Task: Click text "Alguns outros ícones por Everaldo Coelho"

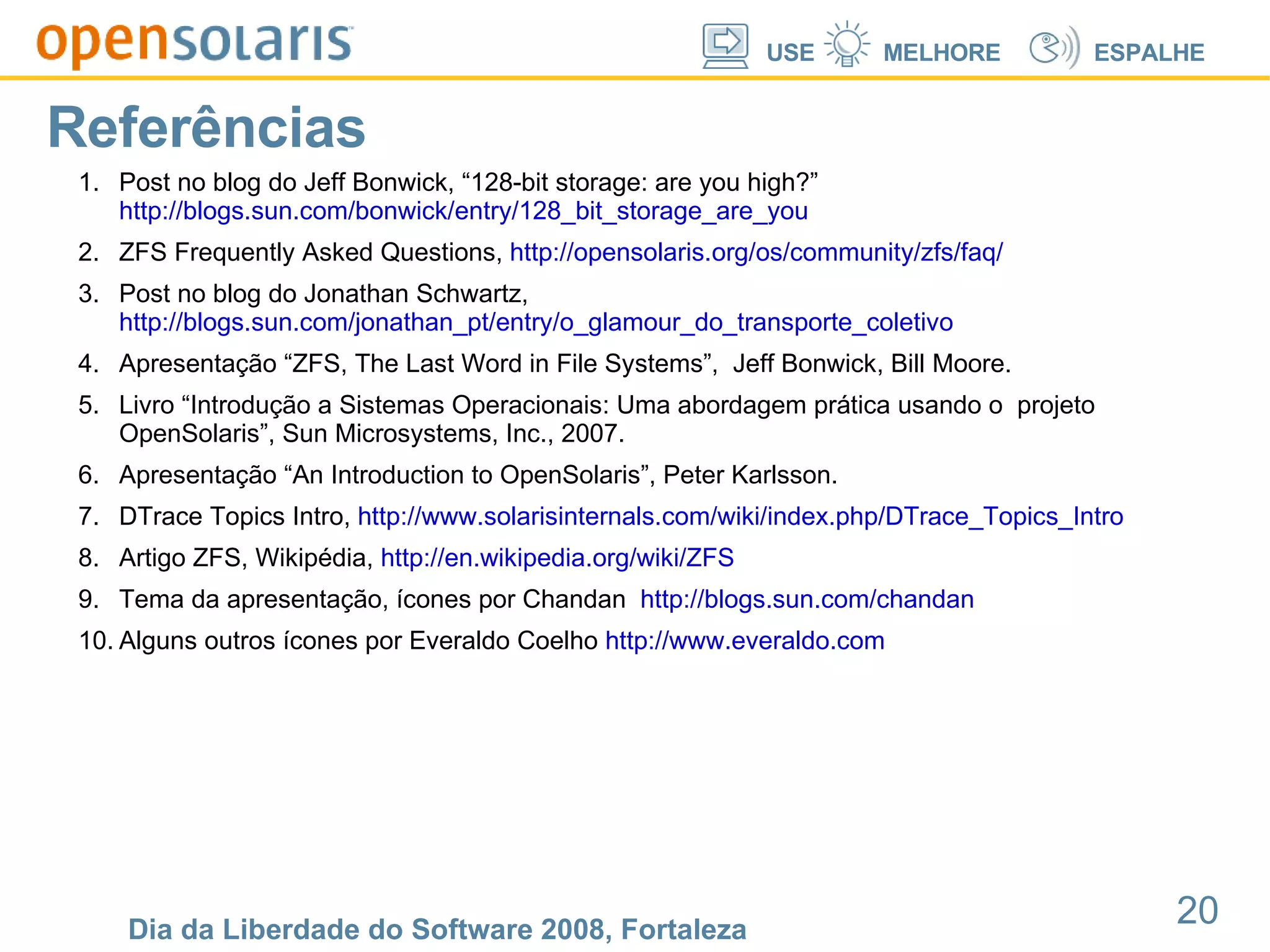Action: pos(358,641)
